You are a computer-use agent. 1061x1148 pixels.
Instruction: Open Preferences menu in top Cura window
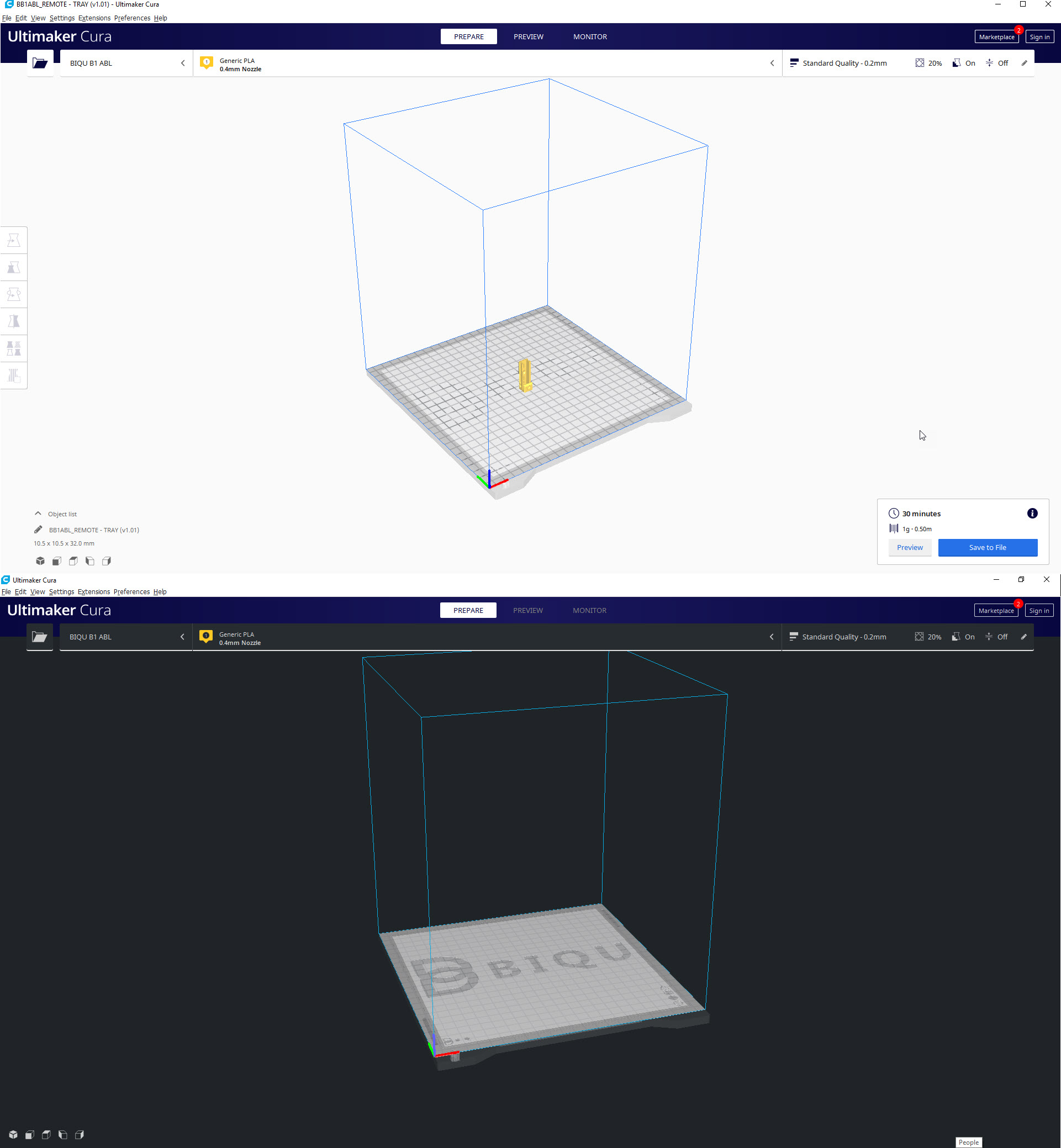tap(132, 18)
